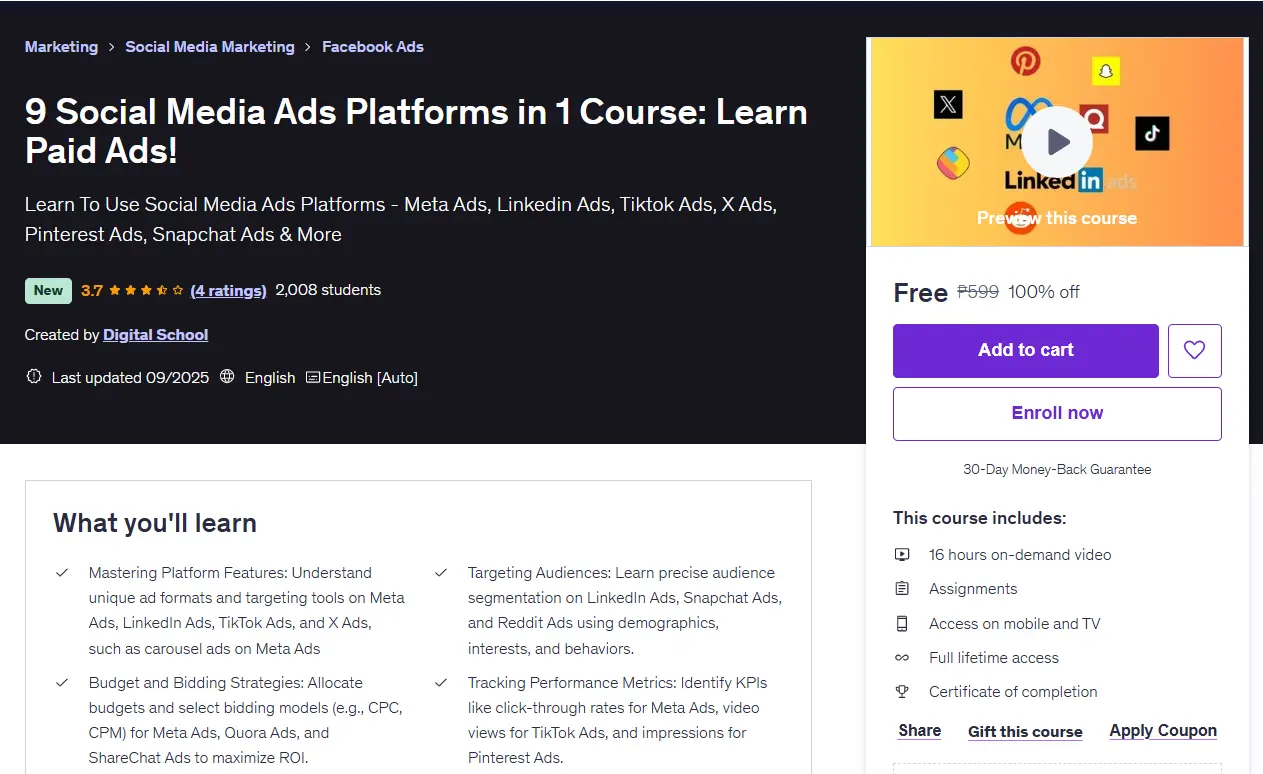The image size is (1263, 774).
Task: Click This course includes heading
Action: click(980, 518)
